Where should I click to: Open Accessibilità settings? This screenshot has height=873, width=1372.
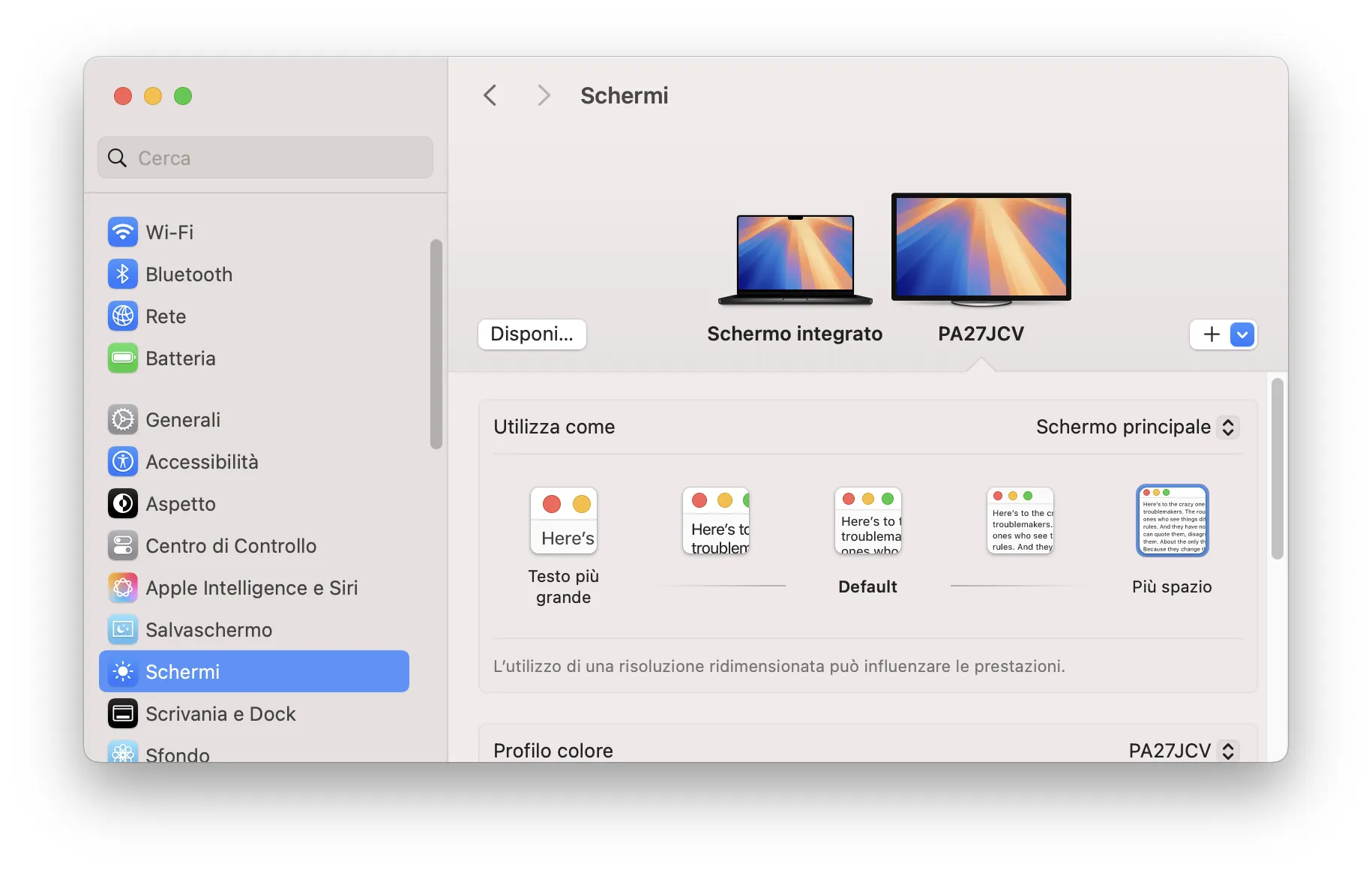click(x=202, y=461)
